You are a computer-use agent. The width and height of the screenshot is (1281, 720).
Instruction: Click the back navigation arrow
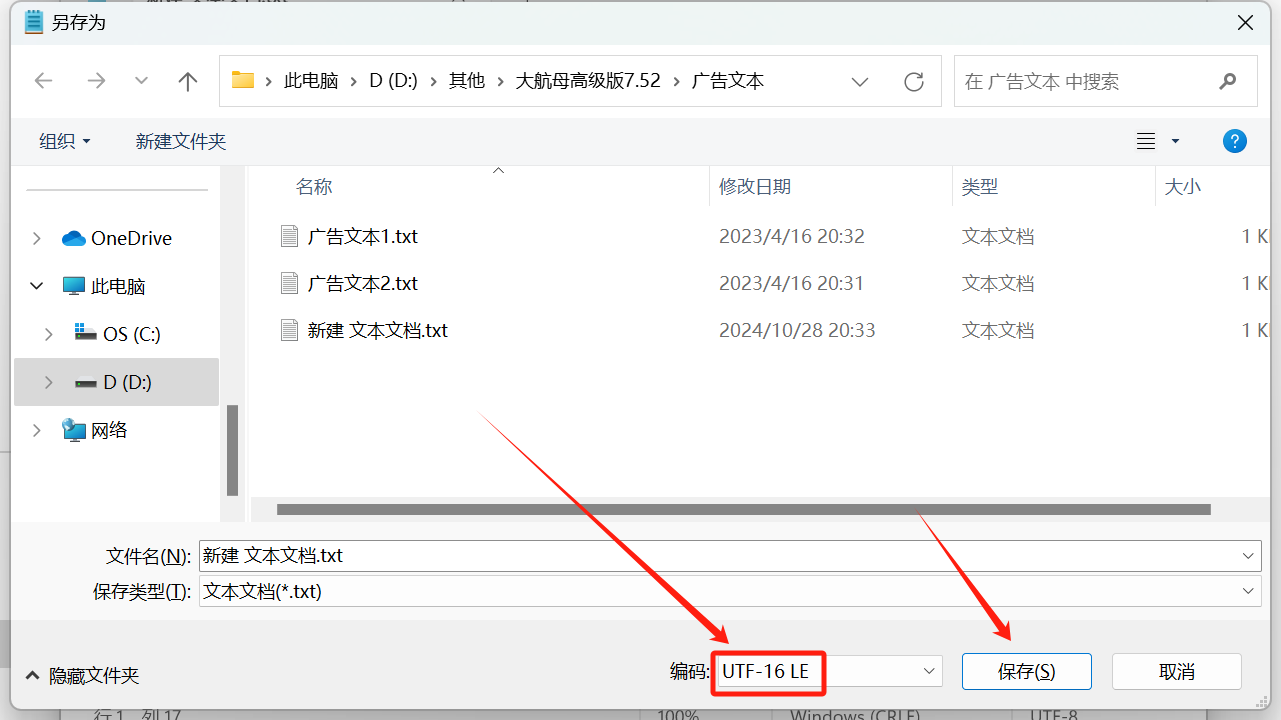43,82
